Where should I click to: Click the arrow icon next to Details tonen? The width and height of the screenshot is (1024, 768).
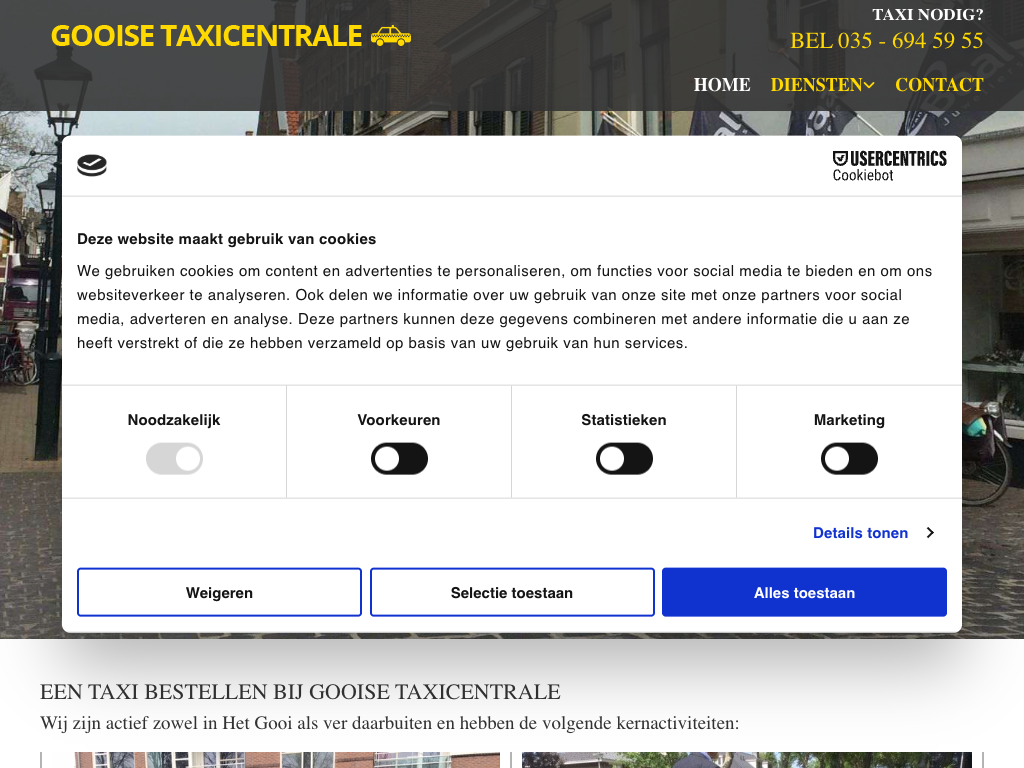click(930, 533)
